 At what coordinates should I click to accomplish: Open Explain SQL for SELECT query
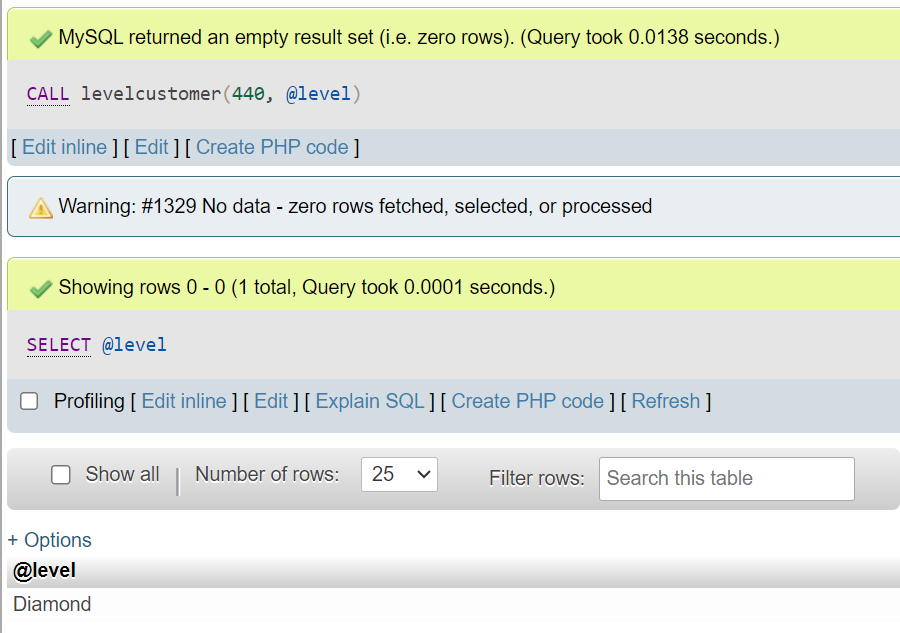click(370, 401)
